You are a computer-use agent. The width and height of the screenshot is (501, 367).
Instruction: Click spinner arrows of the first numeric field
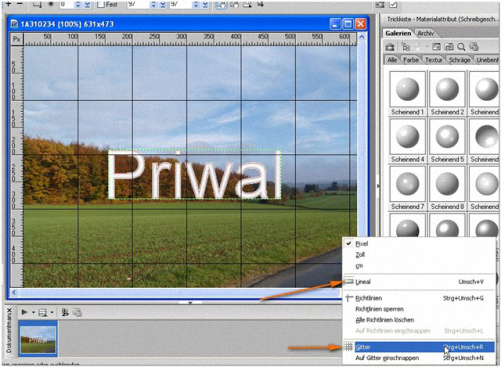click(78, 4)
